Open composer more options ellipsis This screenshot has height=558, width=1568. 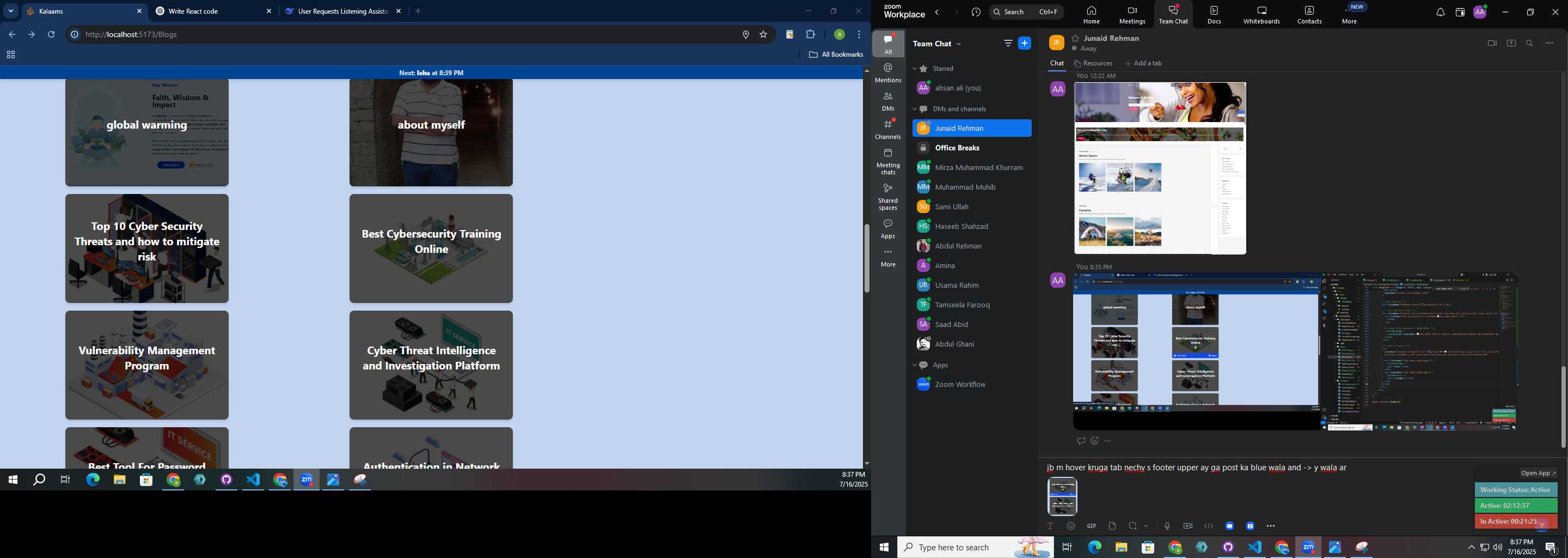1271,526
